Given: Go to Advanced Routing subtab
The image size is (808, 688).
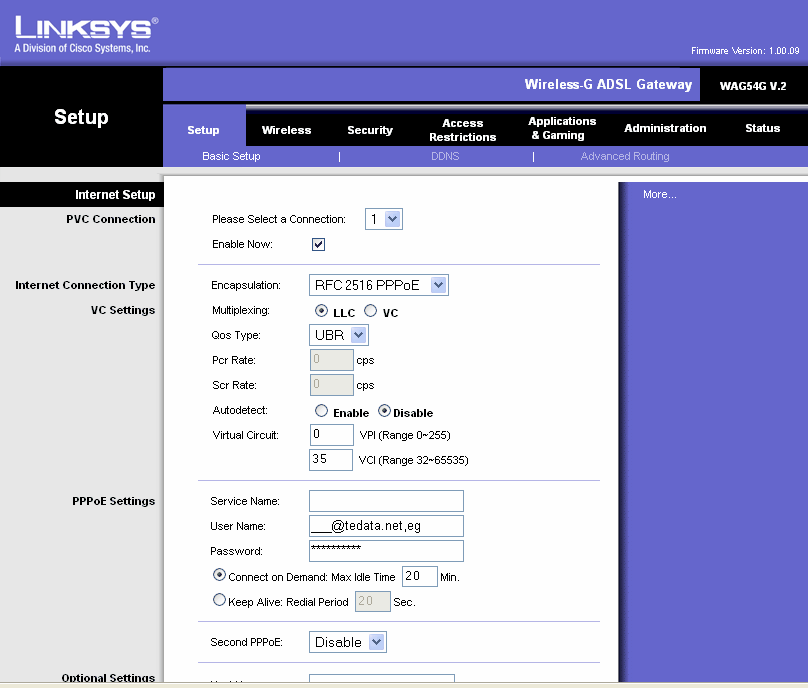Looking at the screenshot, I should click(x=625, y=156).
